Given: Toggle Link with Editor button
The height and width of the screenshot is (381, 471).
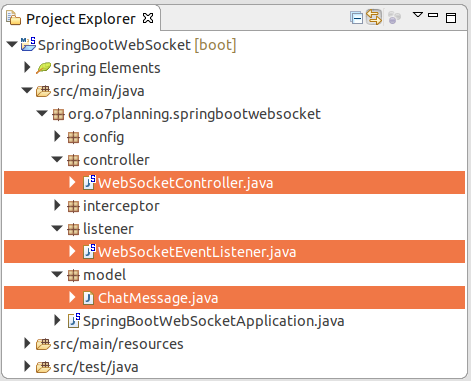Looking at the screenshot, I should (374, 17).
